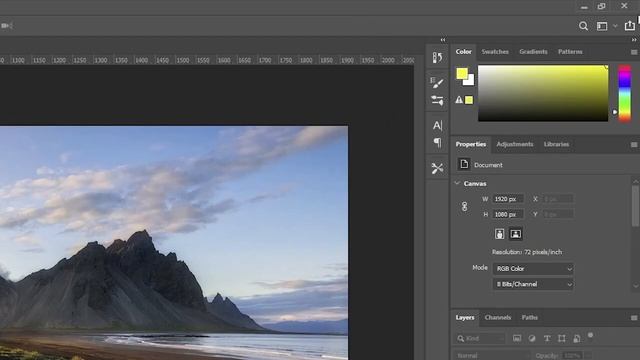The image size is (640, 360).
Task: Switch to the Libraries tab
Action: tap(556, 144)
